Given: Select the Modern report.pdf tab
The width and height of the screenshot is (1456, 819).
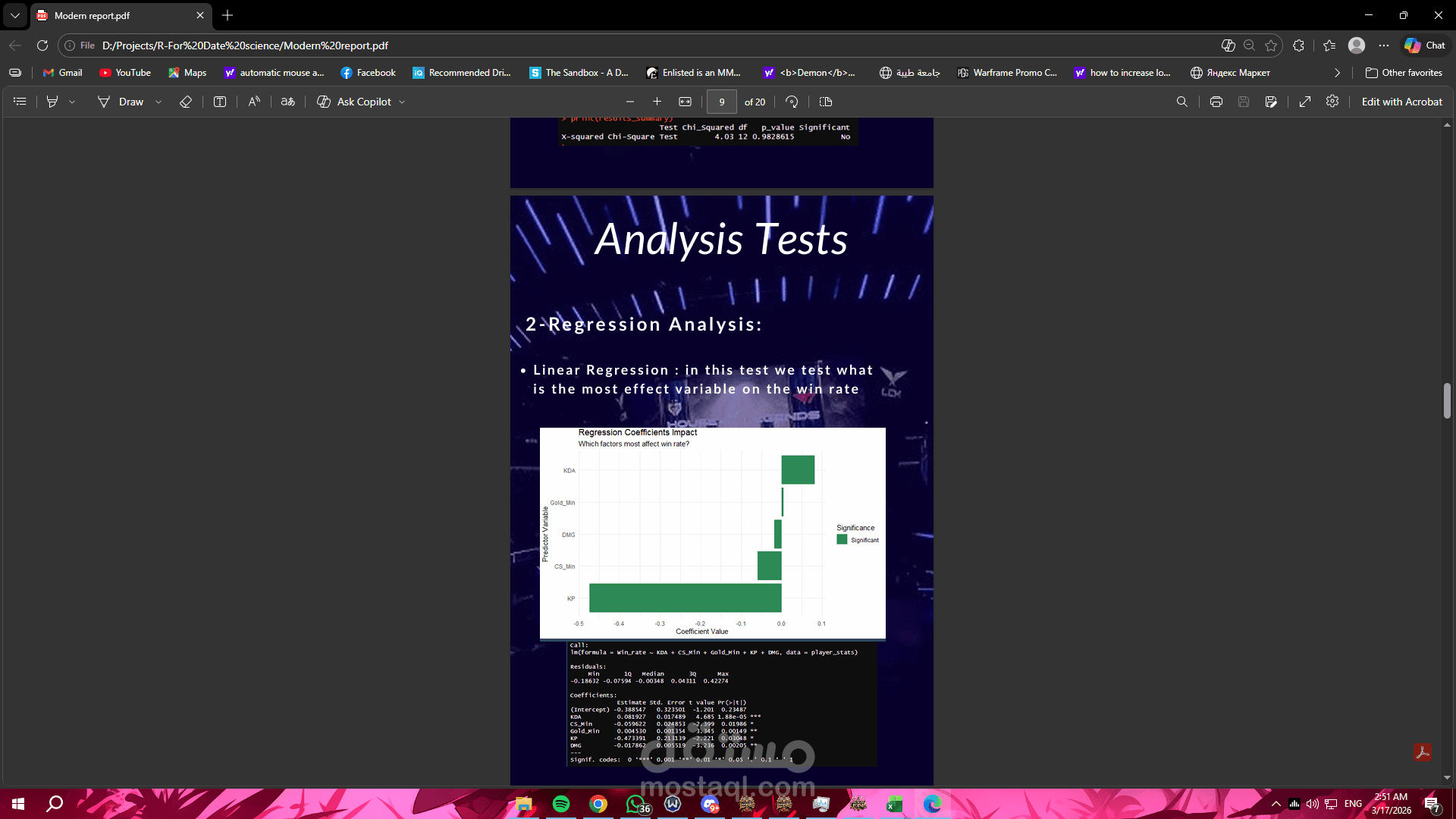Looking at the screenshot, I should pyautogui.click(x=114, y=15).
